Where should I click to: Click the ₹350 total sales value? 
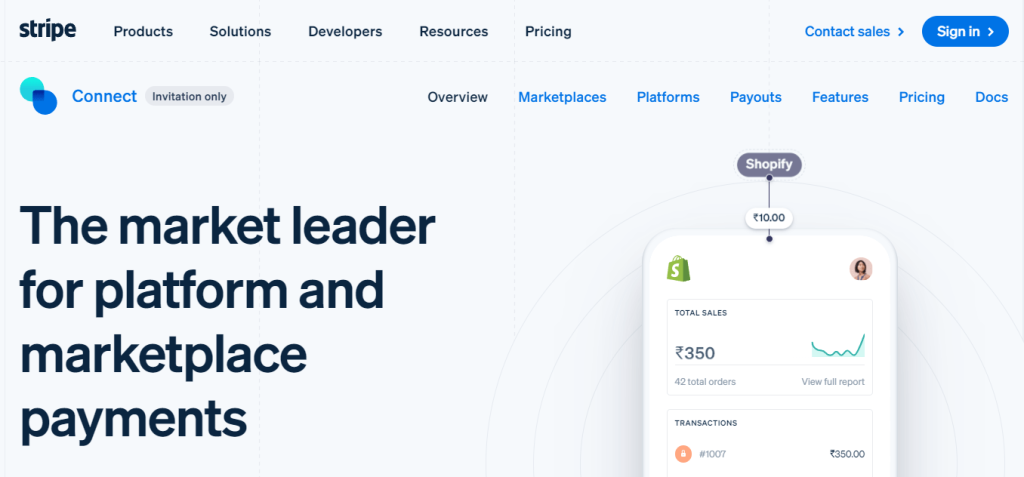[695, 353]
